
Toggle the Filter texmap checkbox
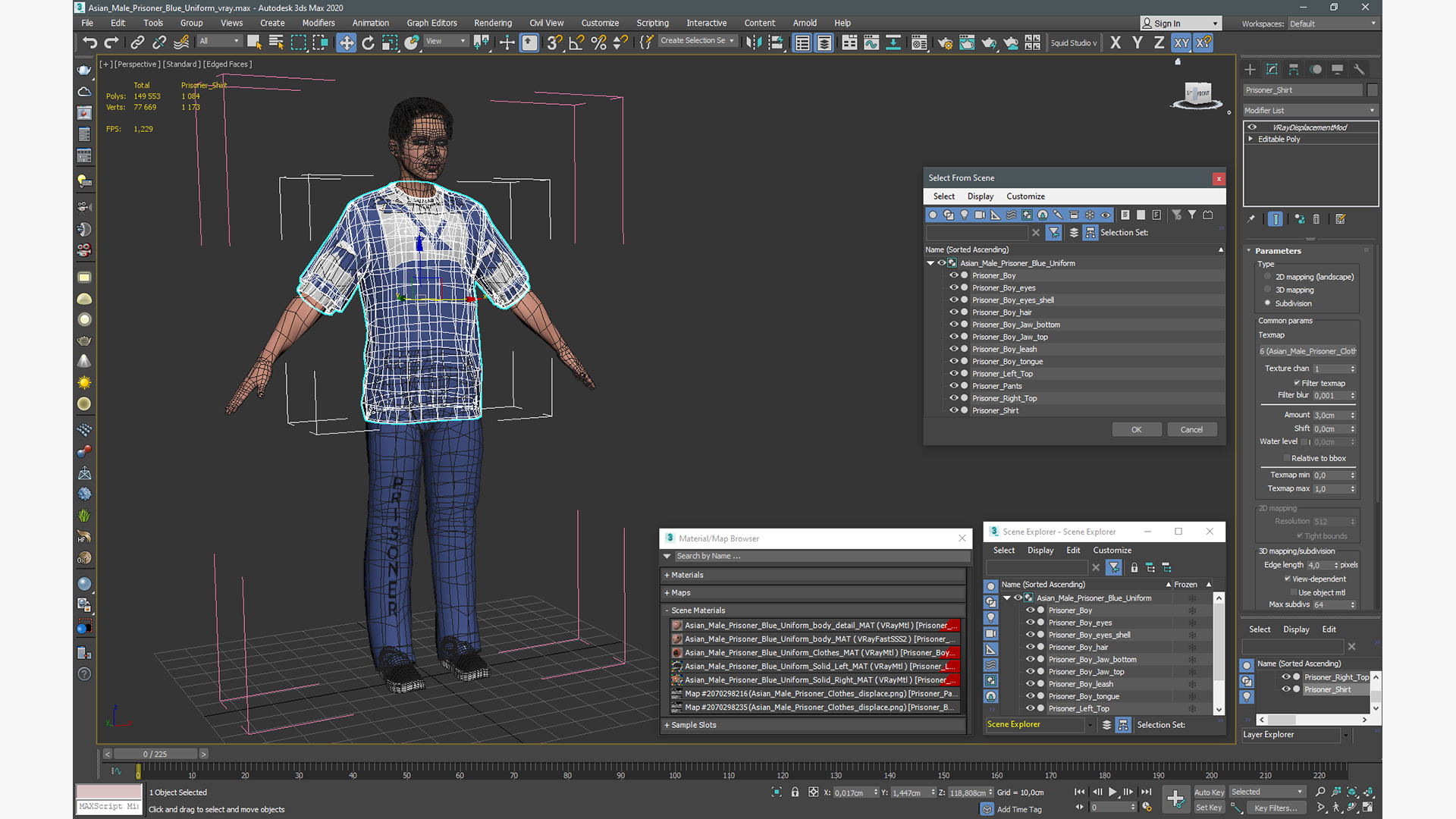pos(1297,383)
